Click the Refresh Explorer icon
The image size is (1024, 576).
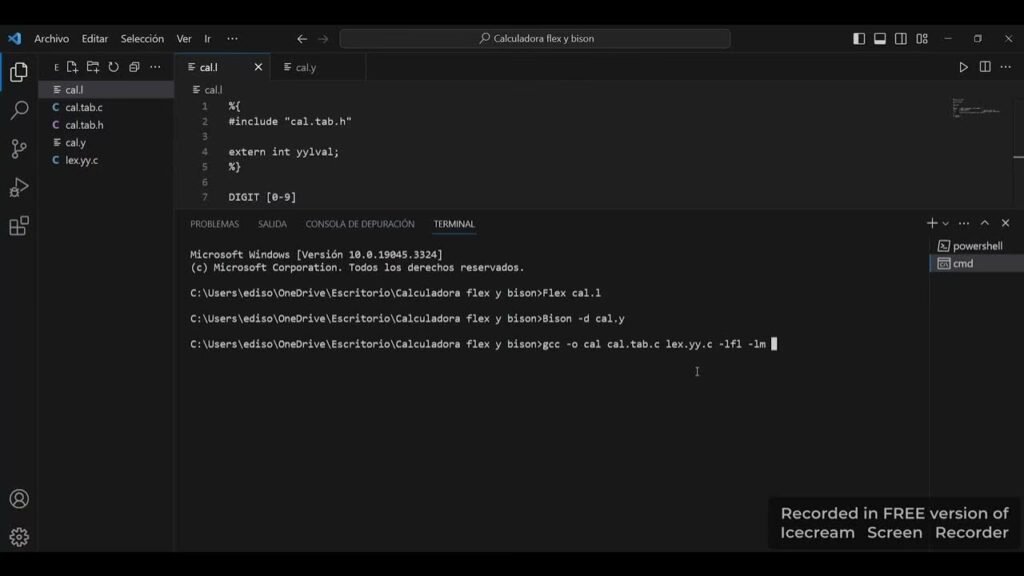(x=113, y=67)
